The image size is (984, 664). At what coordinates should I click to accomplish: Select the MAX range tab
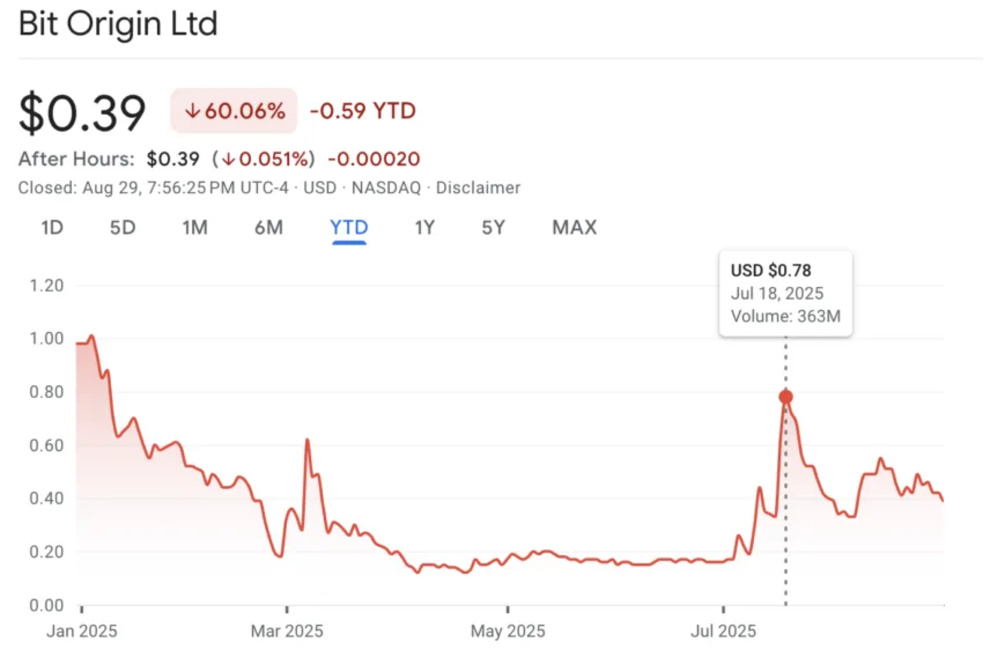coord(574,227)
